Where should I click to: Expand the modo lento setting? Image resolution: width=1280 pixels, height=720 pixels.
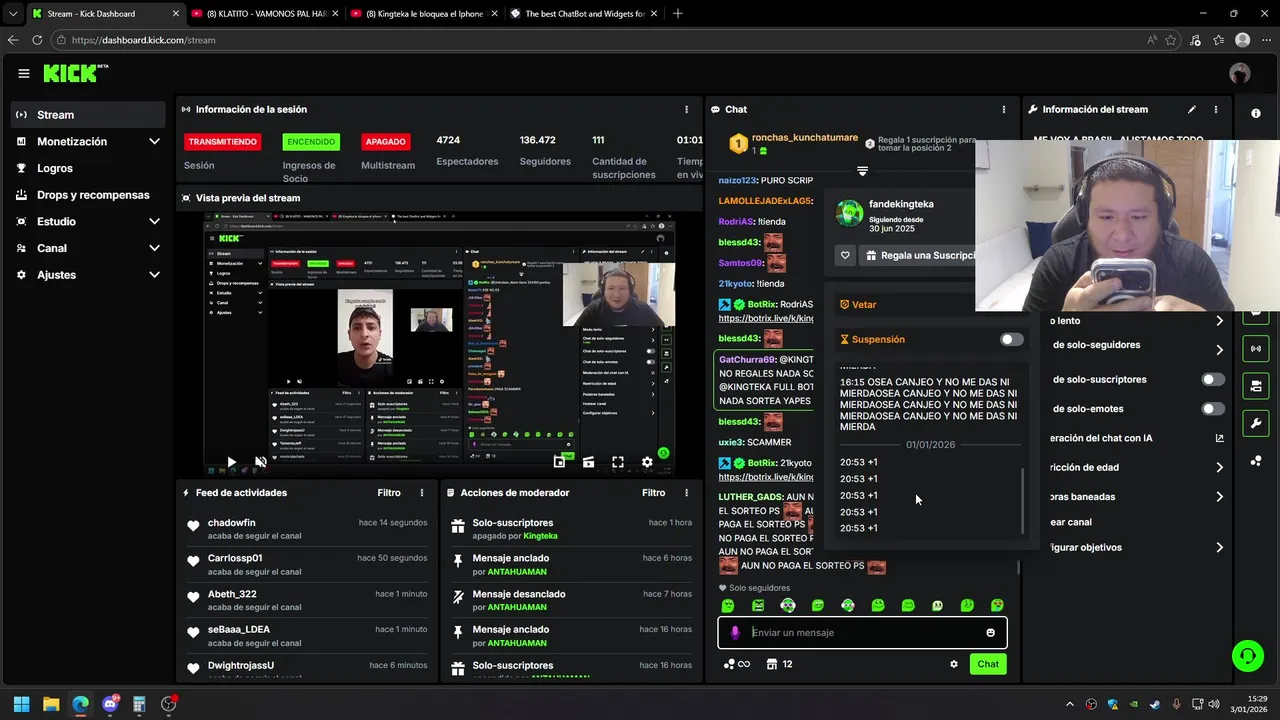(x=1219, y=321)
